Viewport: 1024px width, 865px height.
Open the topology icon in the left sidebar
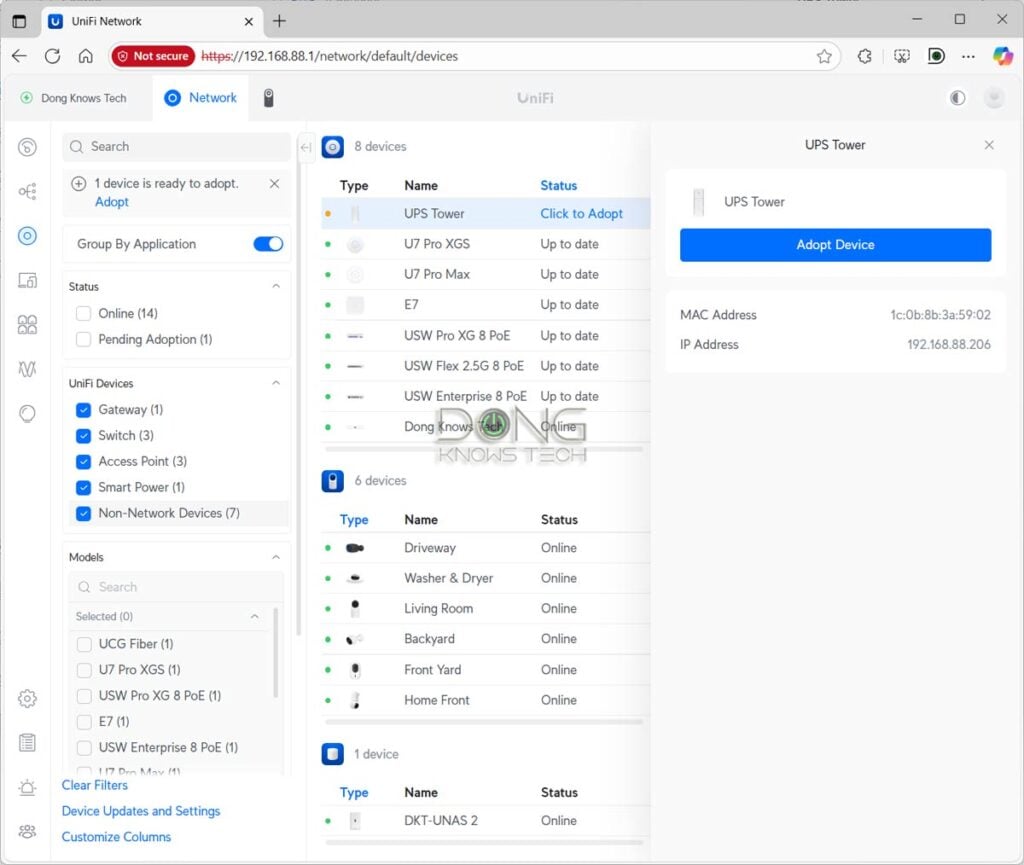click(x=27, y=191)
